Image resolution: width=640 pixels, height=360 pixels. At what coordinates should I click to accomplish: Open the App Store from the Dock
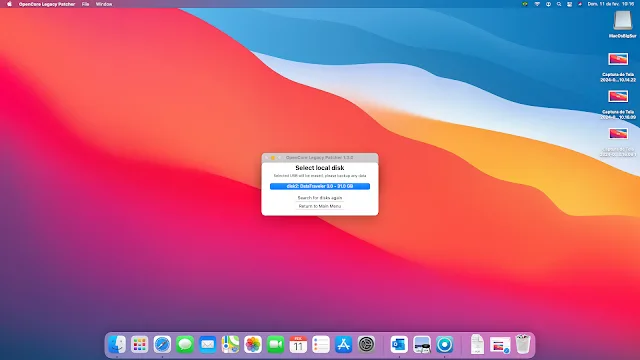(344, 344)
